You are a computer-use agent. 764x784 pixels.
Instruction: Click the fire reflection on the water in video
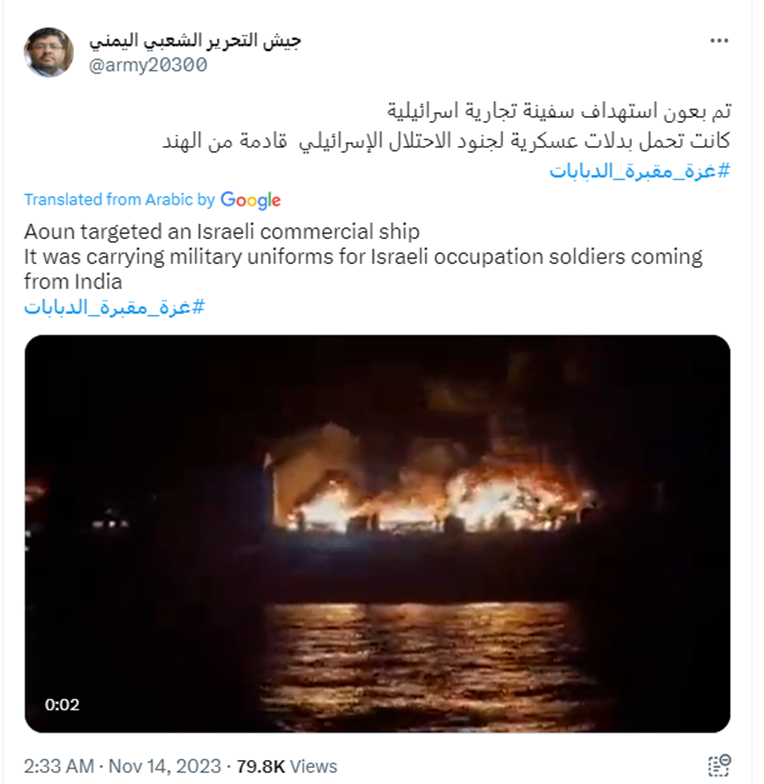pos(425,660)
